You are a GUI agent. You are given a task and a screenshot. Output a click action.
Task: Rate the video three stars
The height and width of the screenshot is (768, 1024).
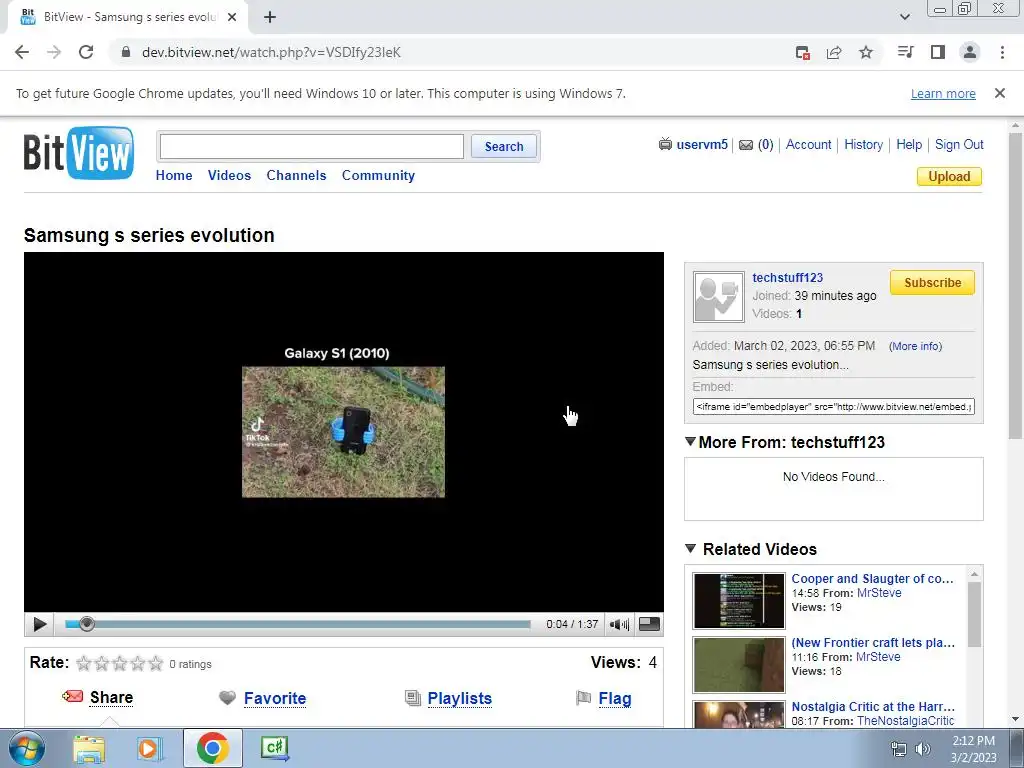point(120,664)
